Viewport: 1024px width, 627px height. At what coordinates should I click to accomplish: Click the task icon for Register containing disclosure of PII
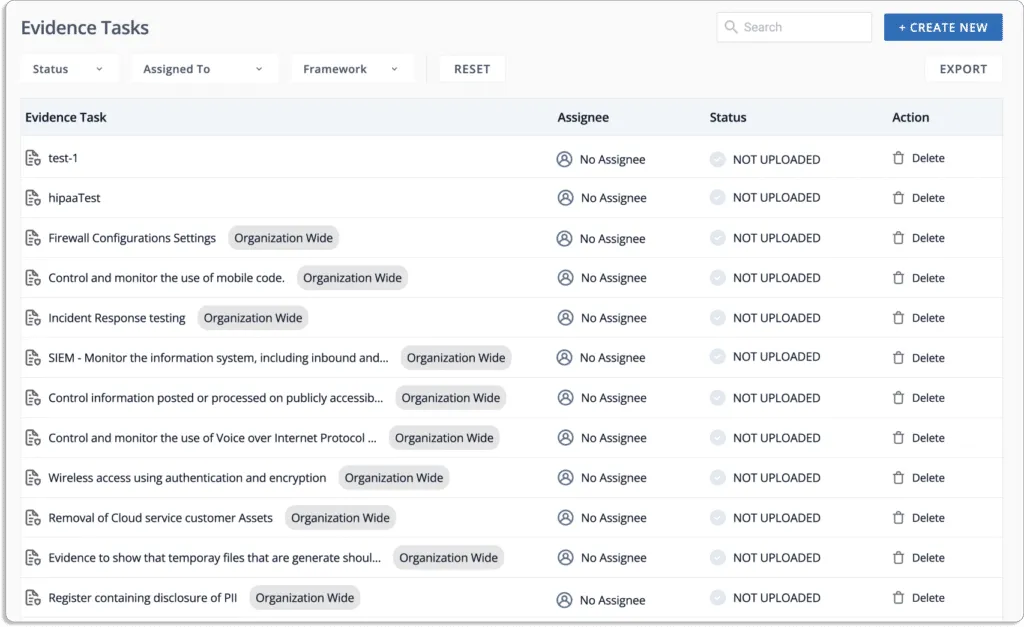[33, 598]
